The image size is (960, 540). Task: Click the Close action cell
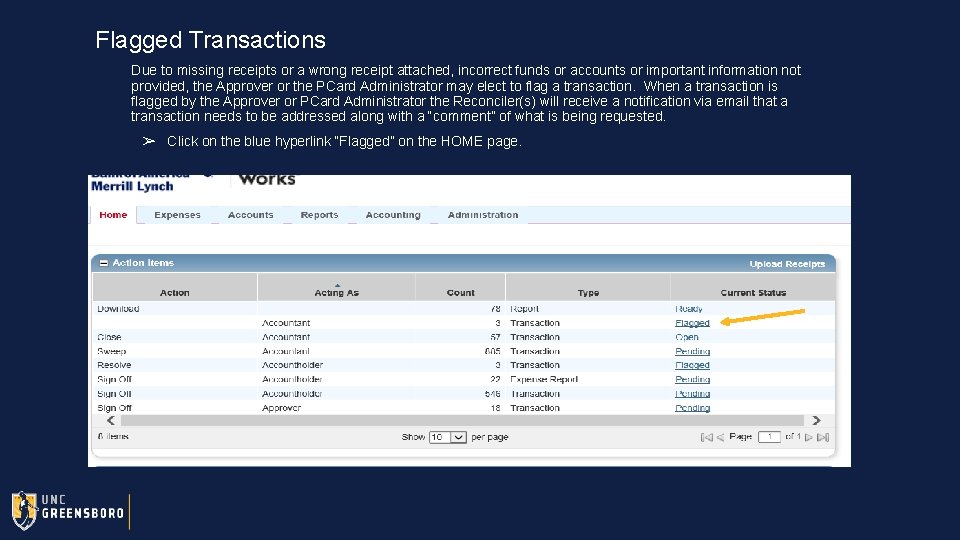[109, 337]
